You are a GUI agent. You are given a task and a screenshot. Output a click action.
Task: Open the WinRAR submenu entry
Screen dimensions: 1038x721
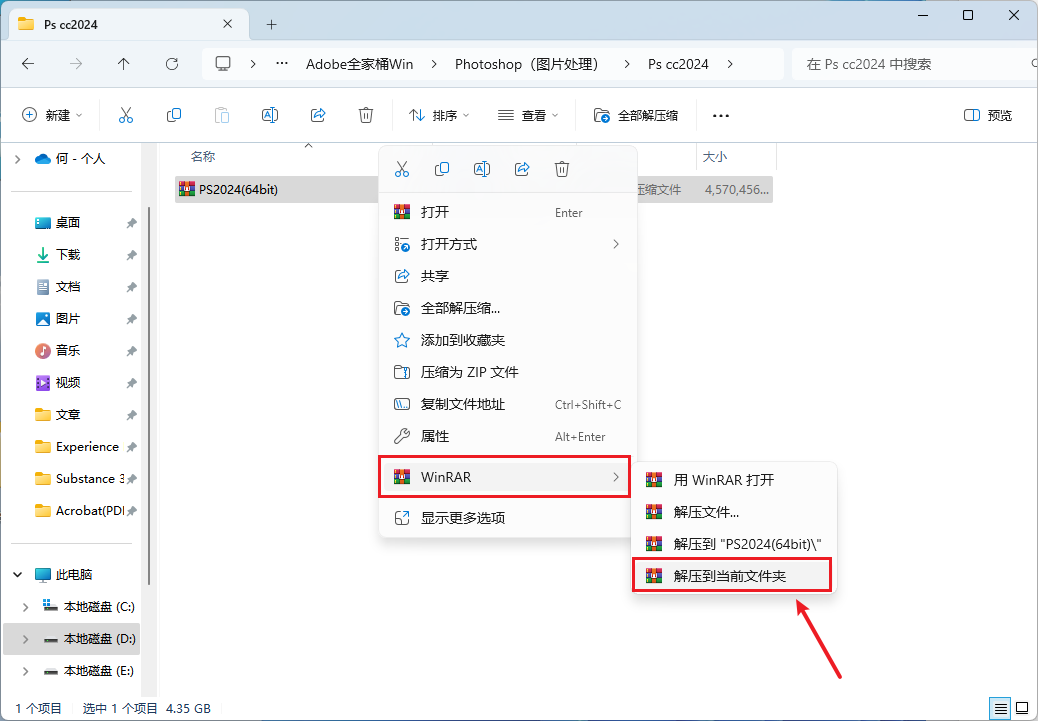click(504, 477)
